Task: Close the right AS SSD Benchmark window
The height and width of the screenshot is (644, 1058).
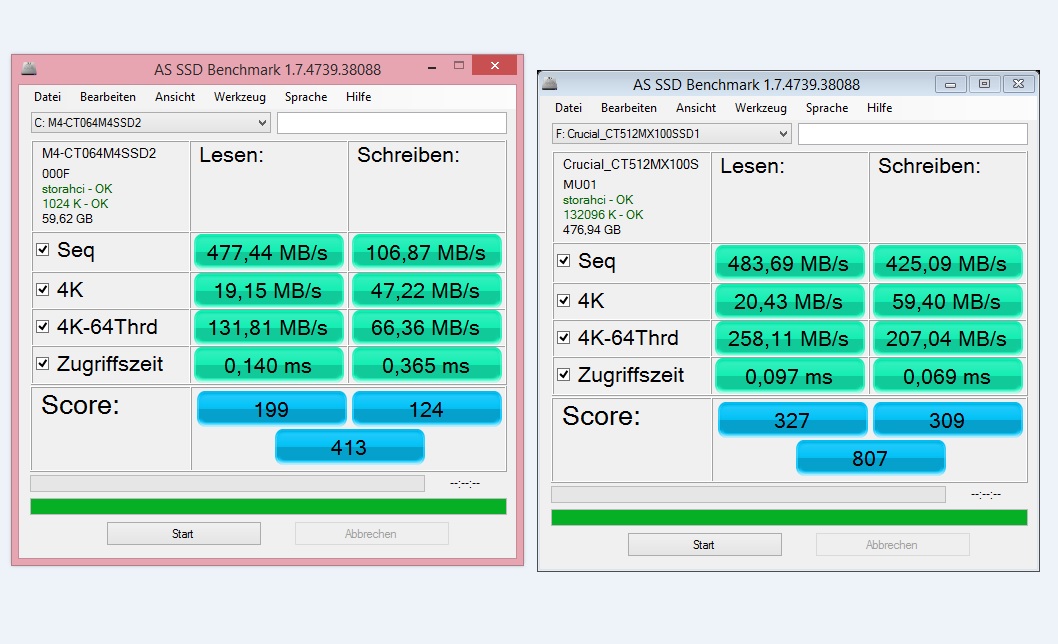Action: tap(1019, 84)
